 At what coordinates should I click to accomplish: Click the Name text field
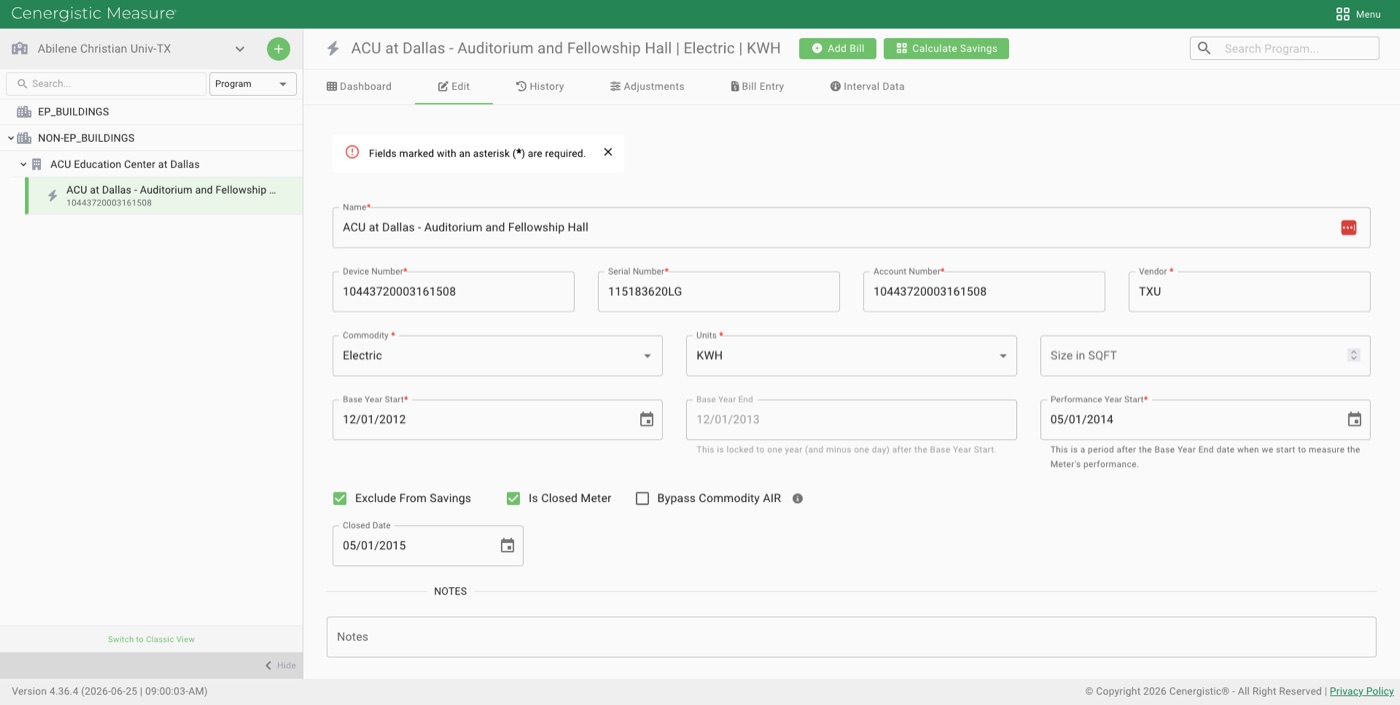point(851,227)
